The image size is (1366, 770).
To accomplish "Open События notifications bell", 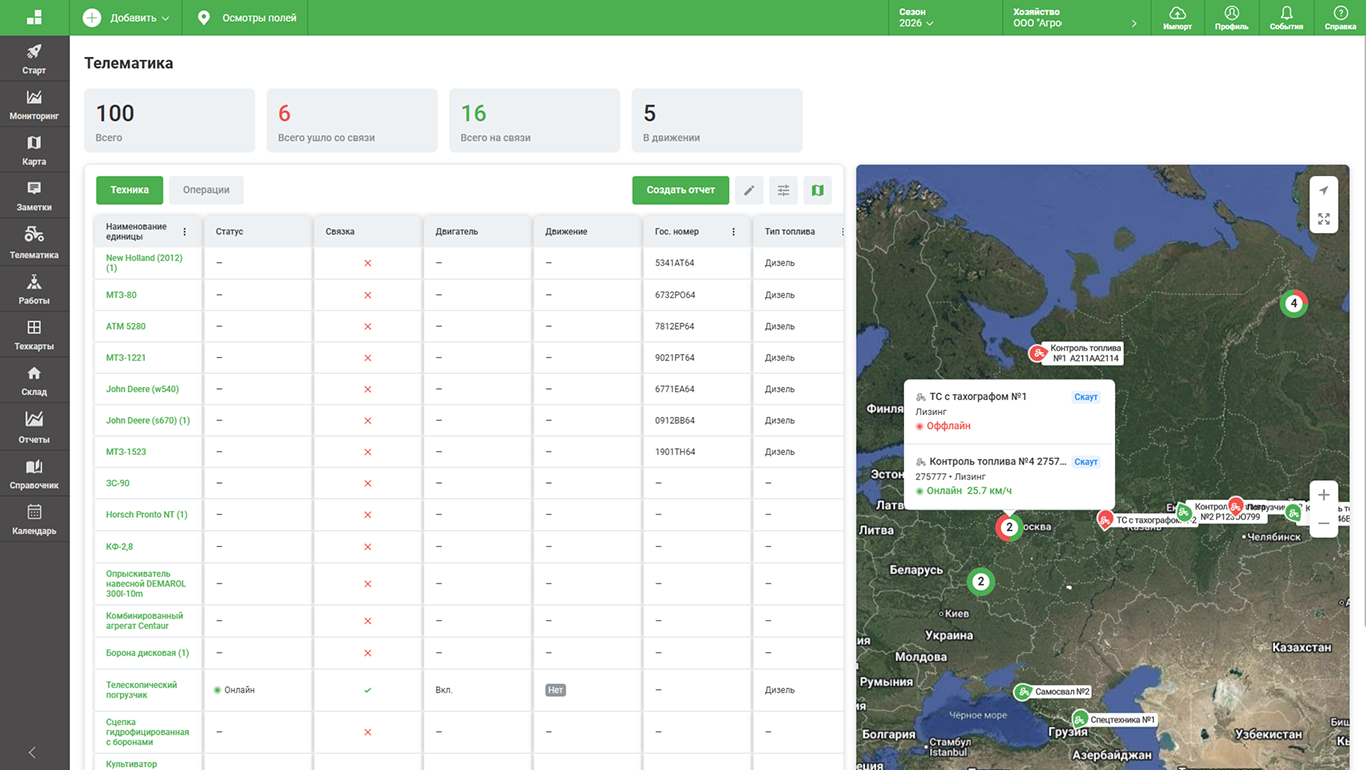I will 1286,18.
